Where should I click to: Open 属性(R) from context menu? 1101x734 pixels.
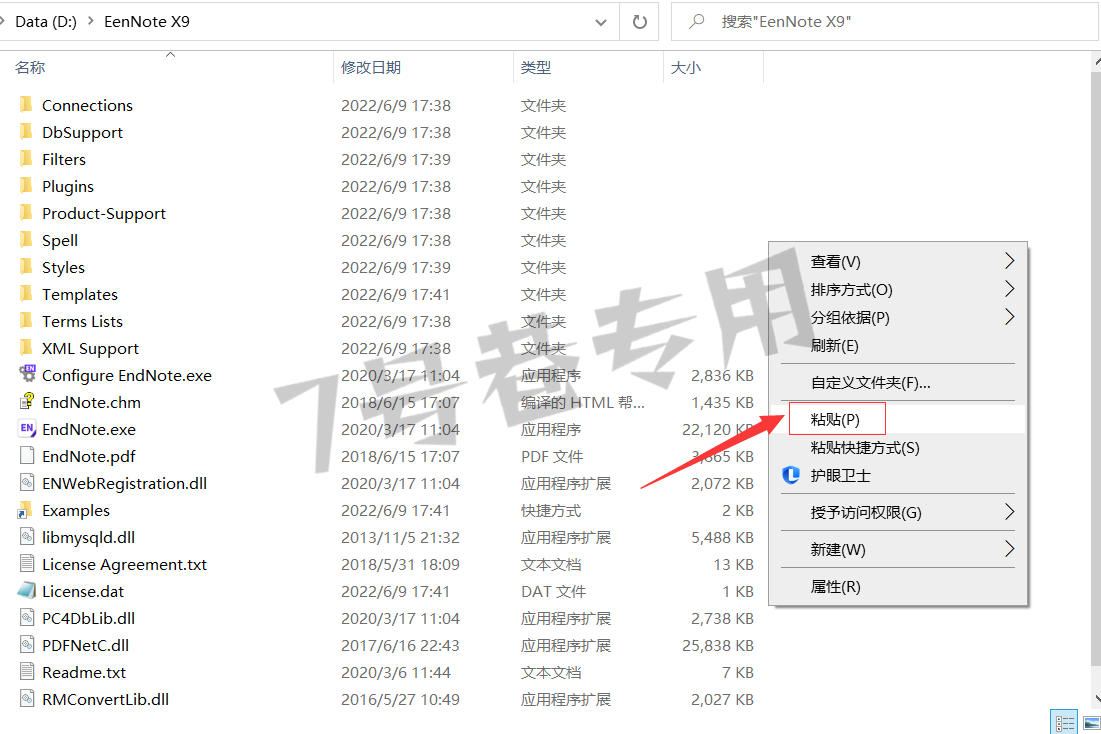(835, 586)
